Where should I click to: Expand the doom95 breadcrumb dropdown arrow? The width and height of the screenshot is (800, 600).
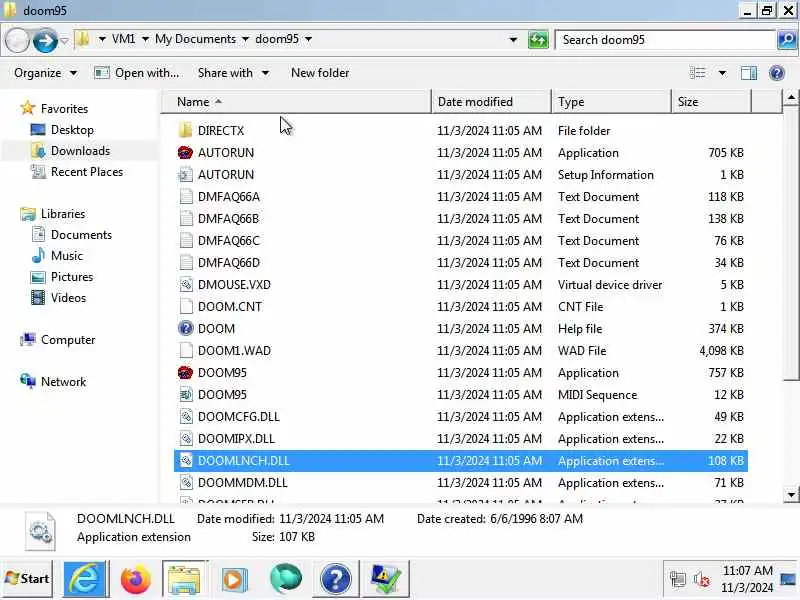[x=309, y=39]
